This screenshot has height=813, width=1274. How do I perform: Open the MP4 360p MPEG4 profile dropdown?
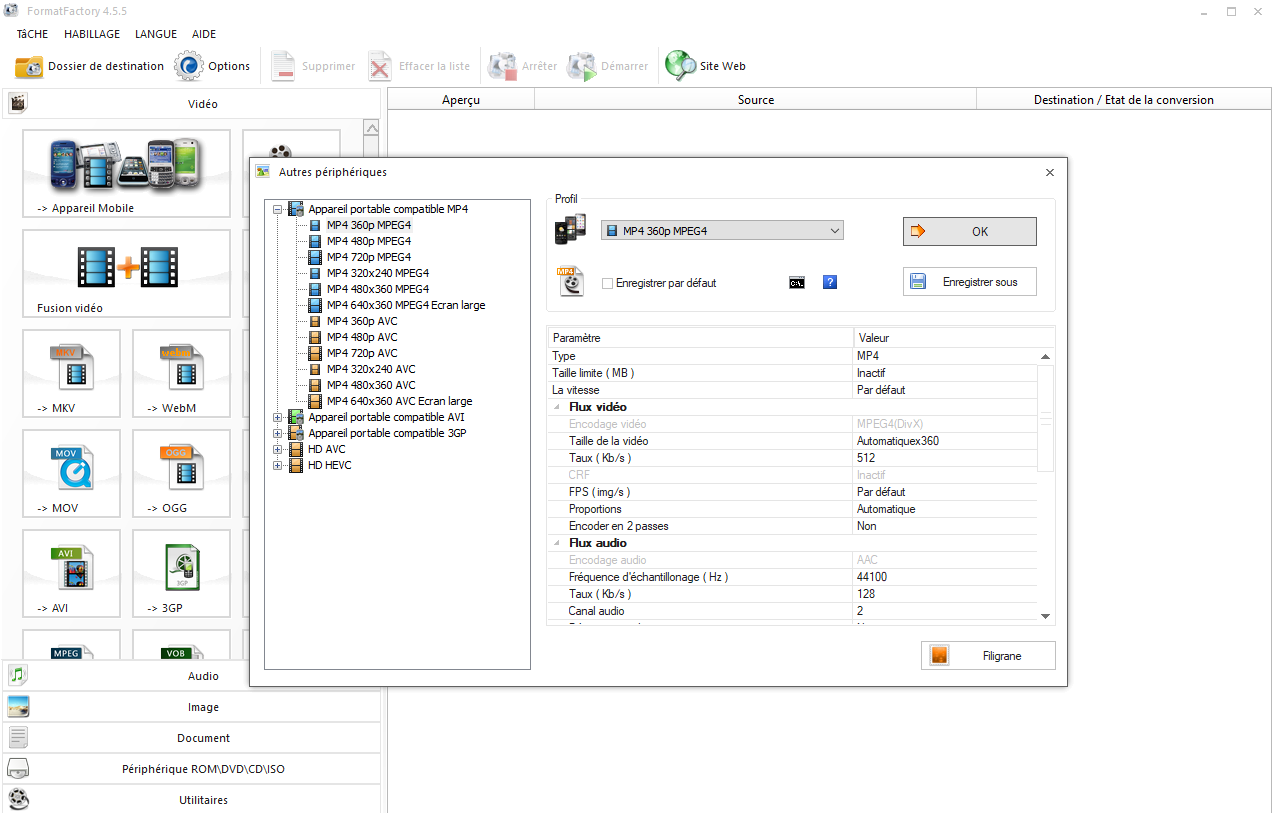(x=722, y=230)
